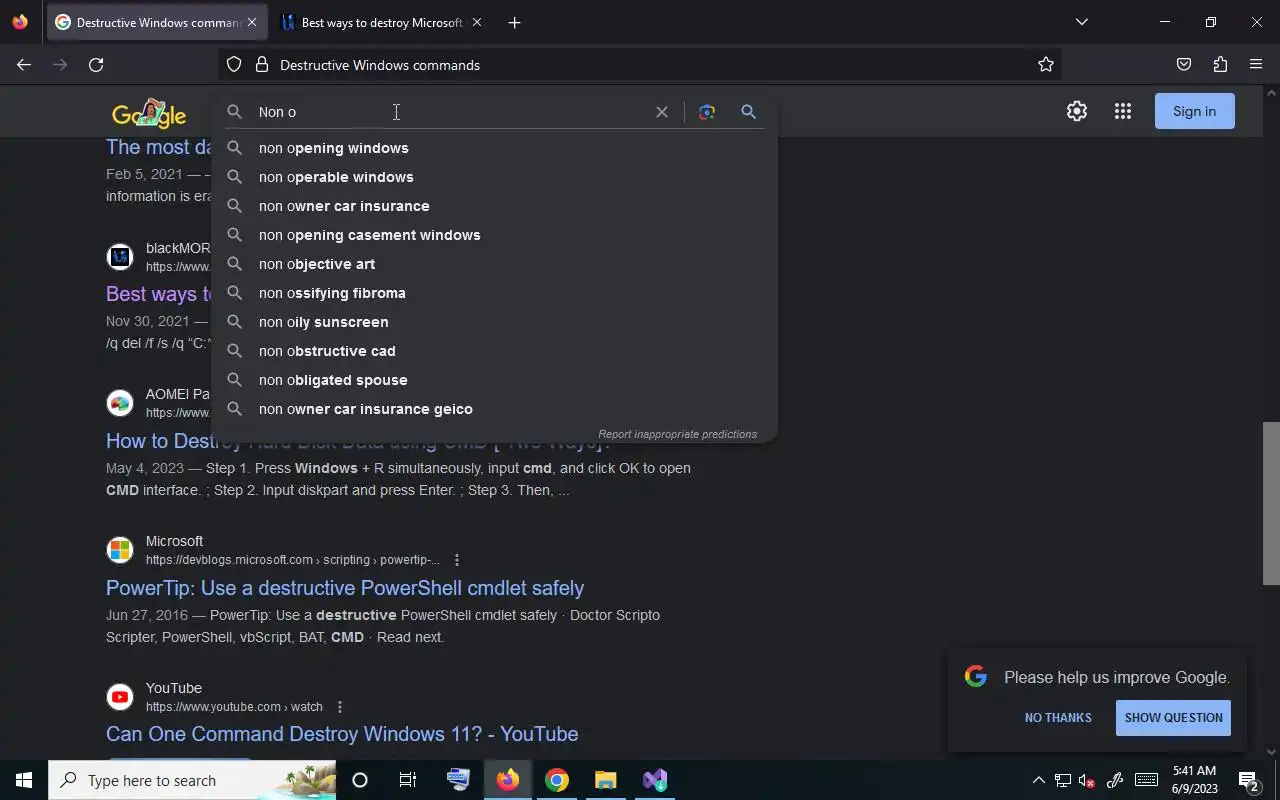
Task: Go back to previous page
Action: [24, 64]
